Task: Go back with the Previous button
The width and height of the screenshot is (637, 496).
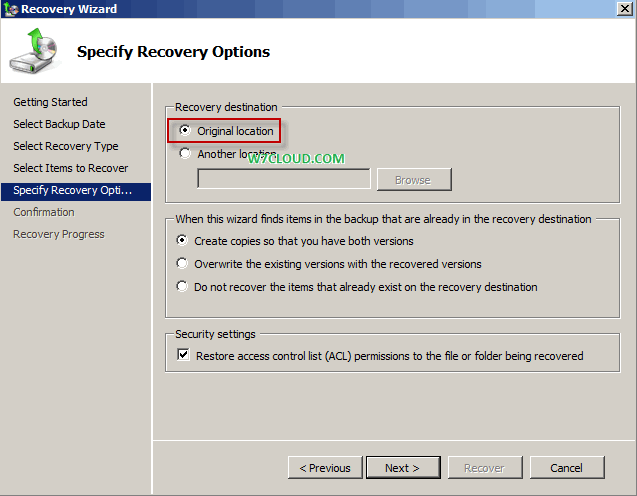Action: [x=325, y=468]
